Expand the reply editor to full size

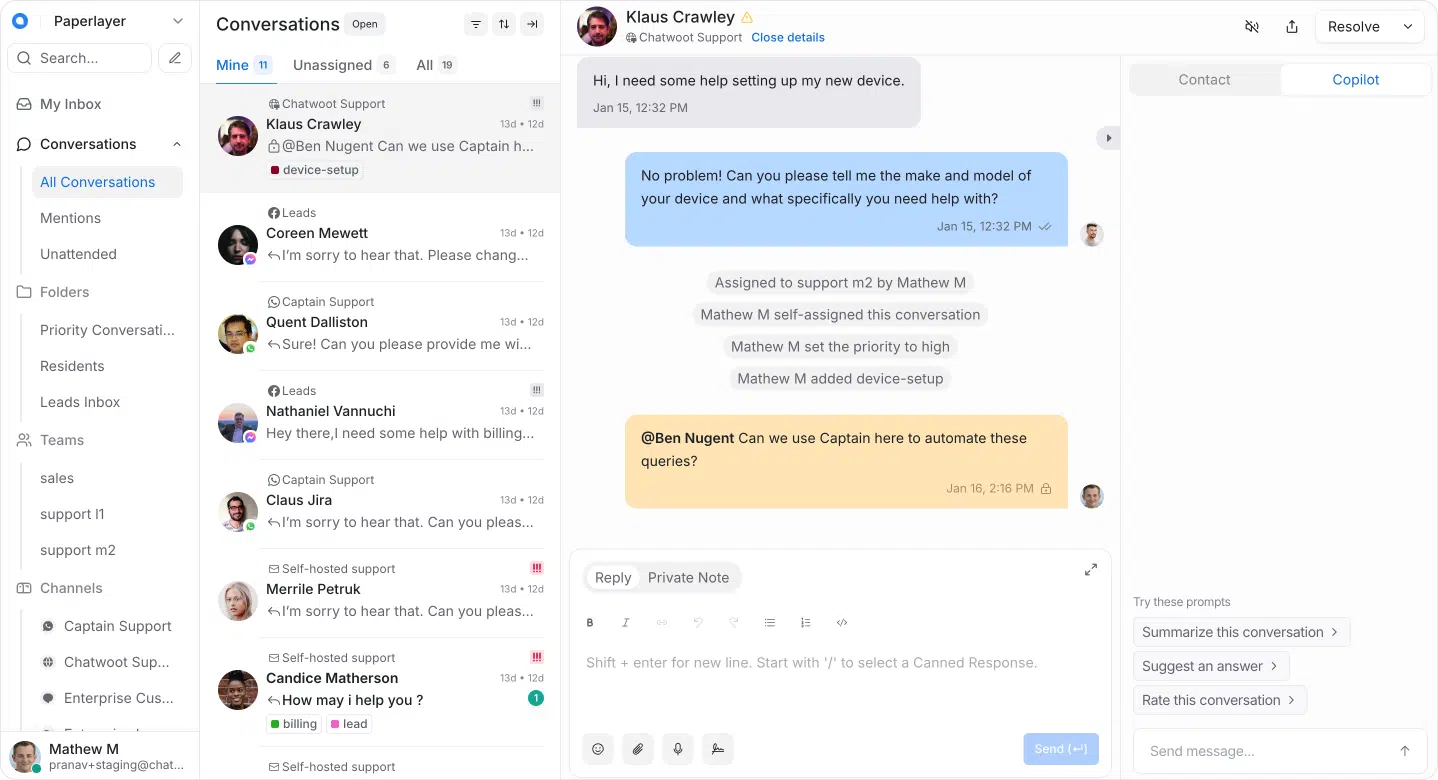click(x=1091, y=570)
